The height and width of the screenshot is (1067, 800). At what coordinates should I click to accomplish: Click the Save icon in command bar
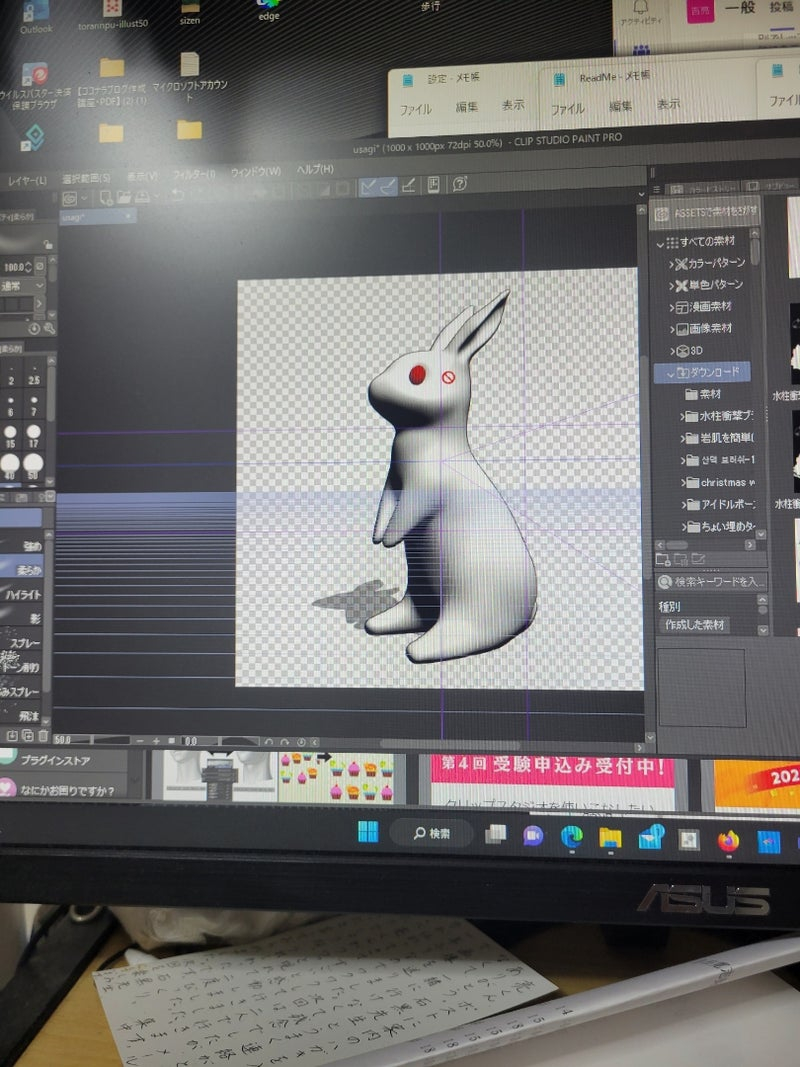(141, 196)
